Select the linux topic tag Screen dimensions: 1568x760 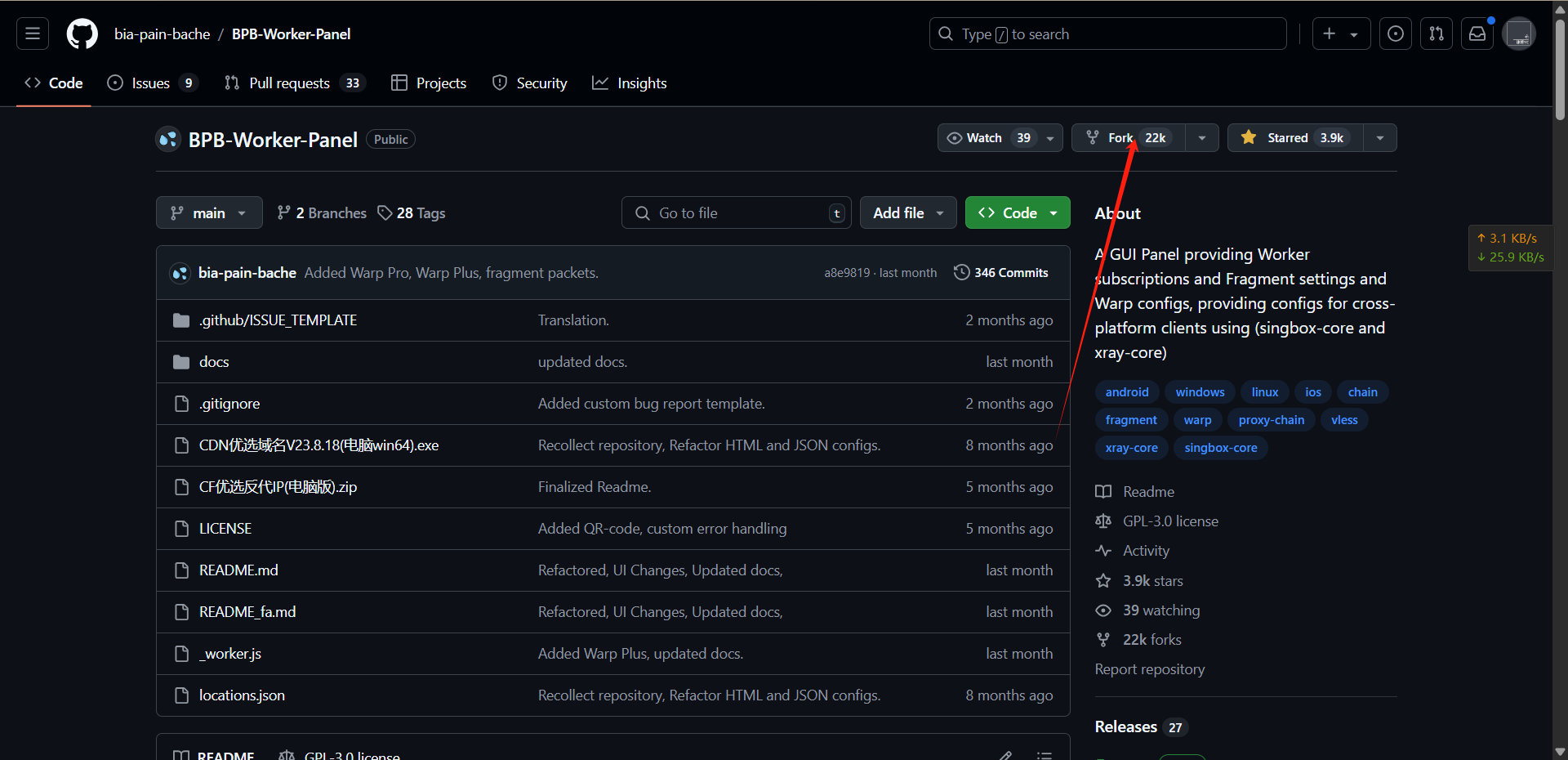(1265, 392)
